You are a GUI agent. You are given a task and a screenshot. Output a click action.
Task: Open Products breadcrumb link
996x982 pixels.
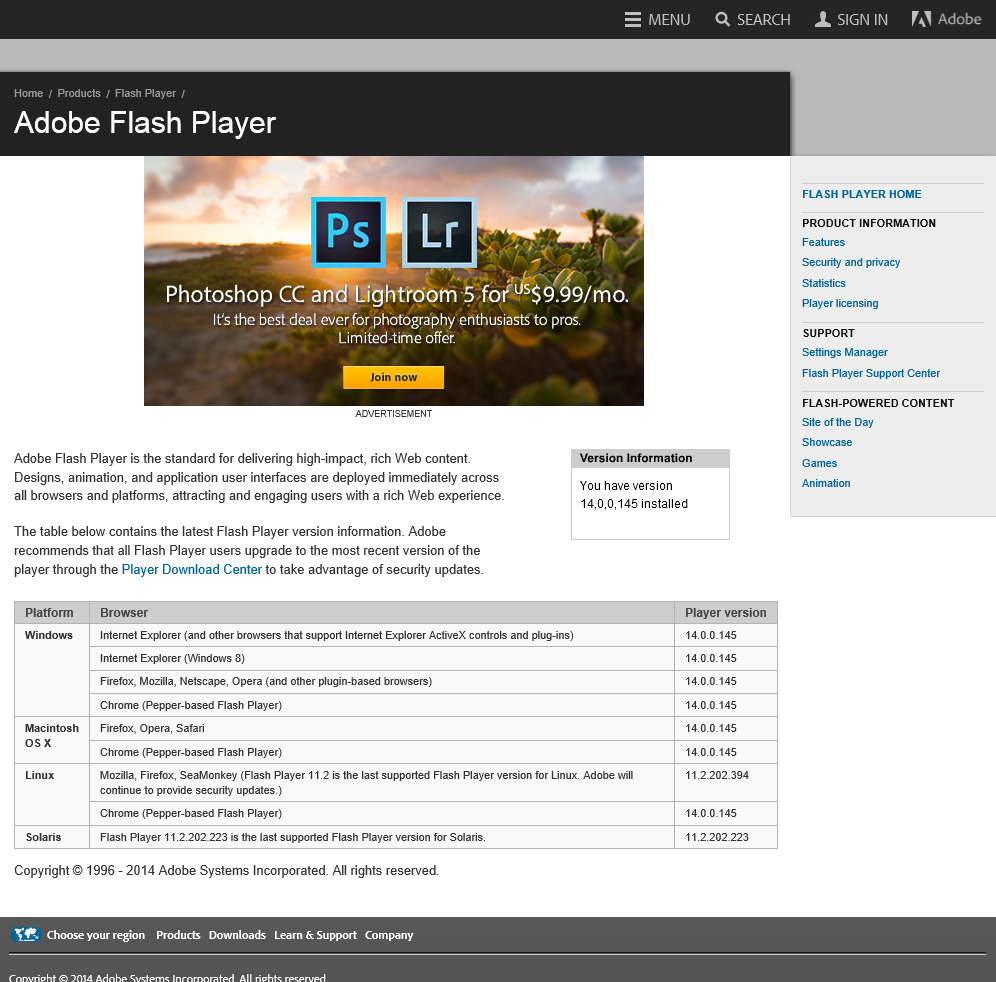(79, 93)
